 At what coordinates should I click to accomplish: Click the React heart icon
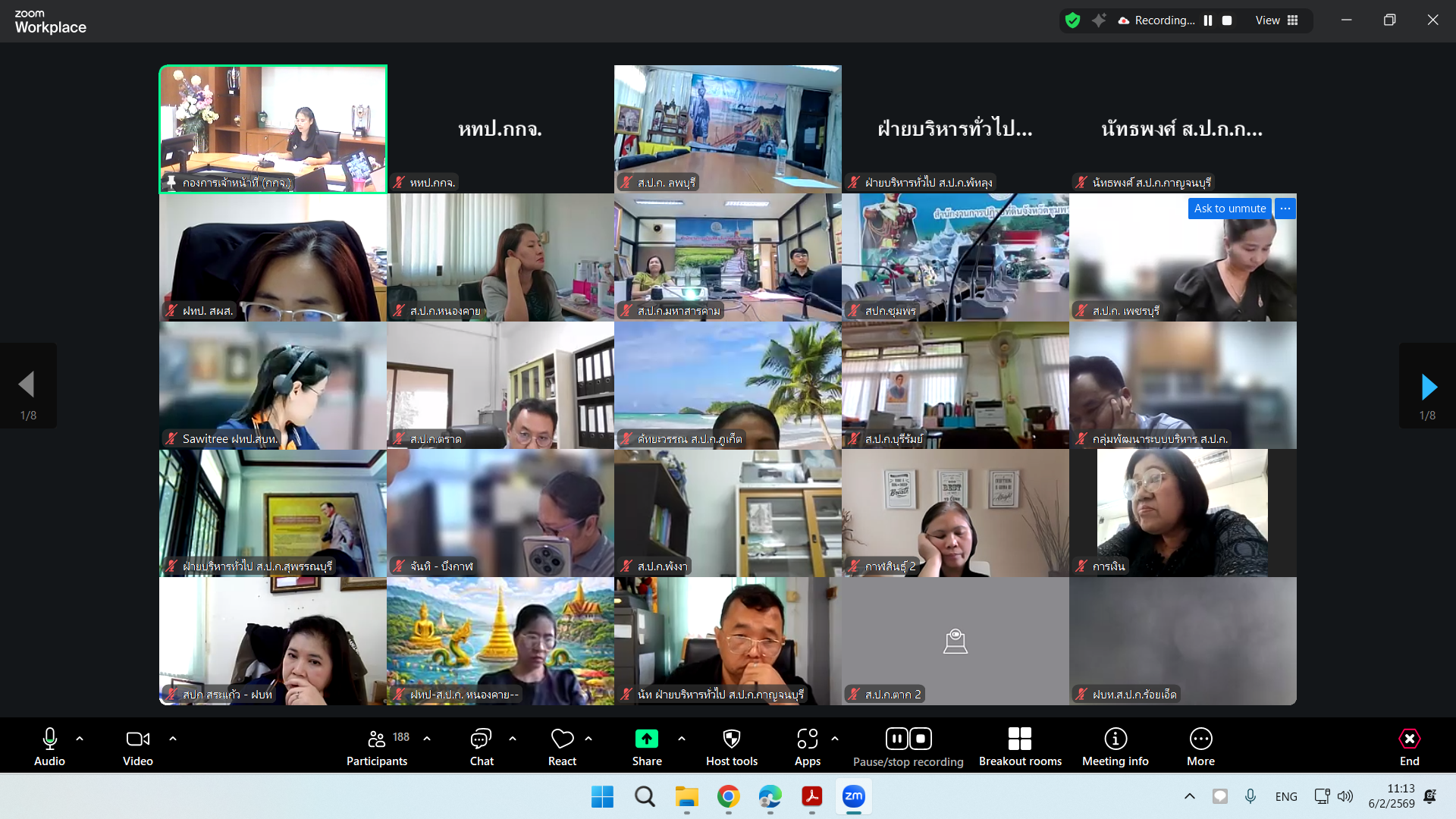[x=562, y=739]
